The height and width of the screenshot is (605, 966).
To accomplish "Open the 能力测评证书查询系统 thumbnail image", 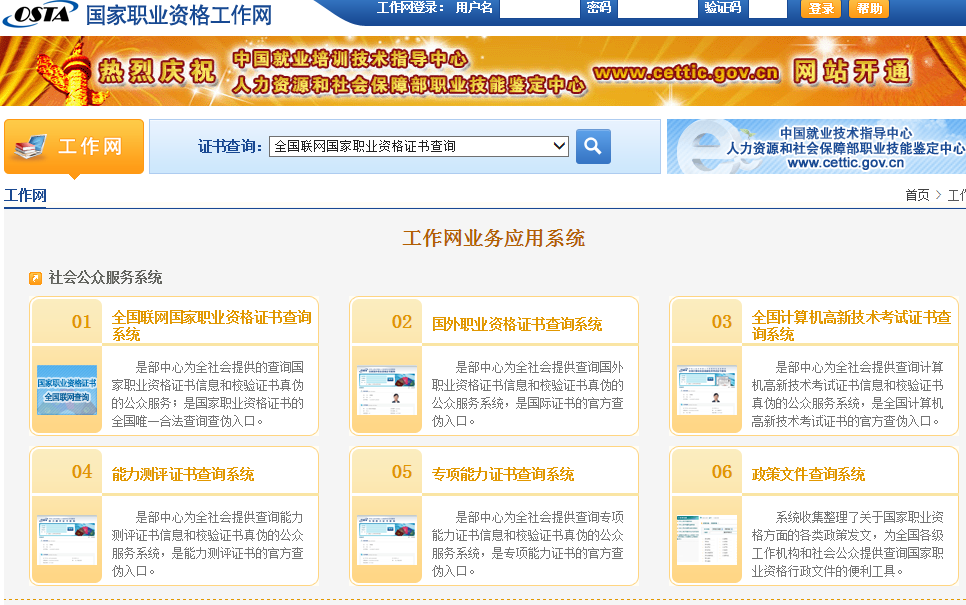I will [67, 540].
